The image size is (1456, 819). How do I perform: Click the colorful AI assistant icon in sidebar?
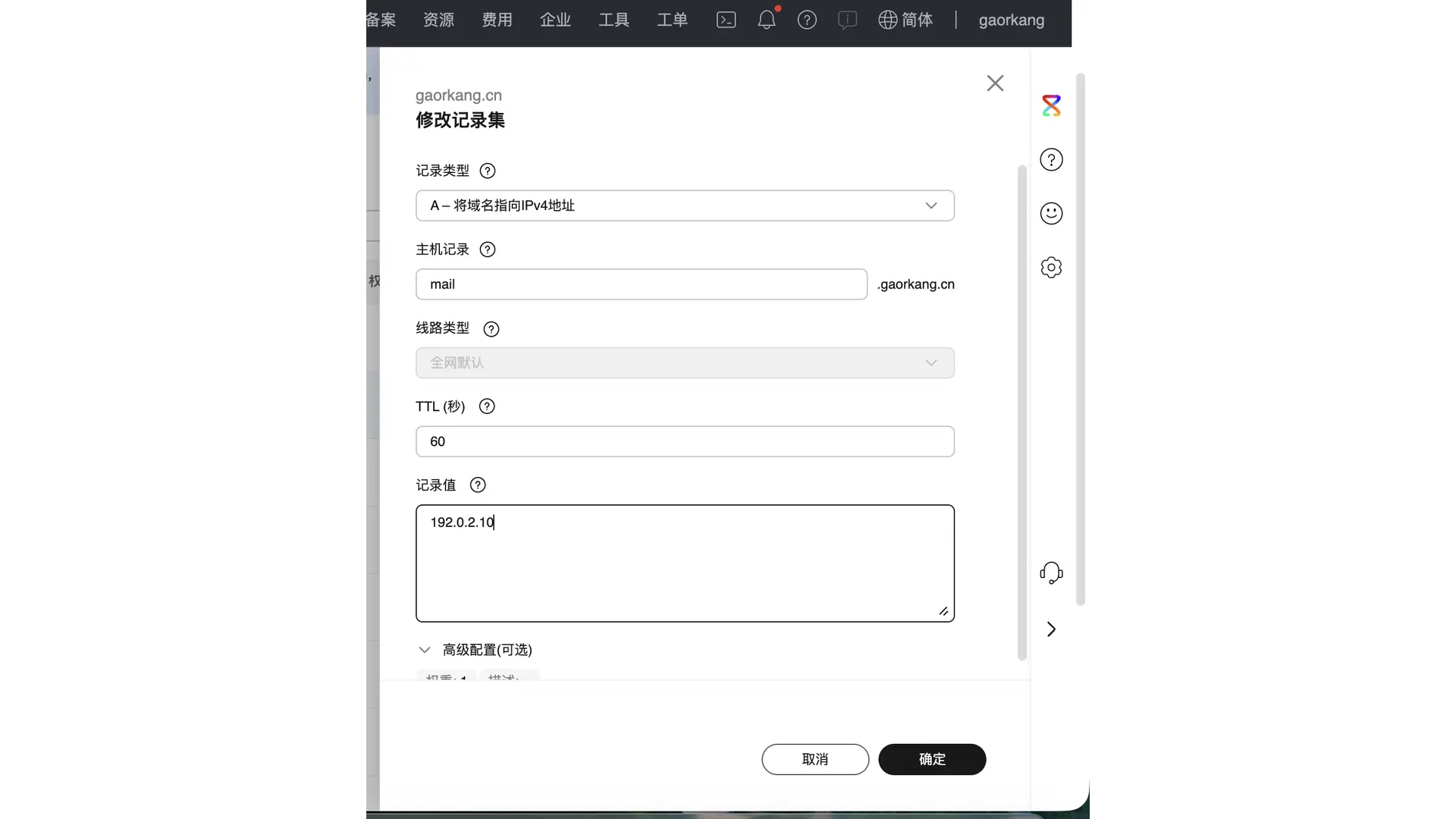tap(1051, 105)
